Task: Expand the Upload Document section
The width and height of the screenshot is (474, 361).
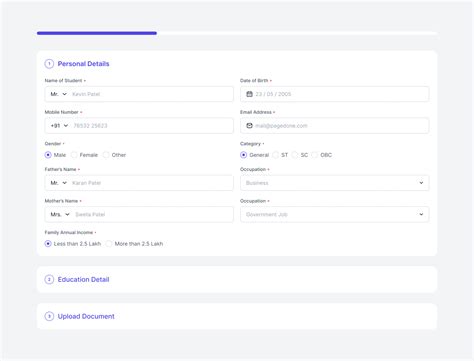Action: tap(237, 316)
